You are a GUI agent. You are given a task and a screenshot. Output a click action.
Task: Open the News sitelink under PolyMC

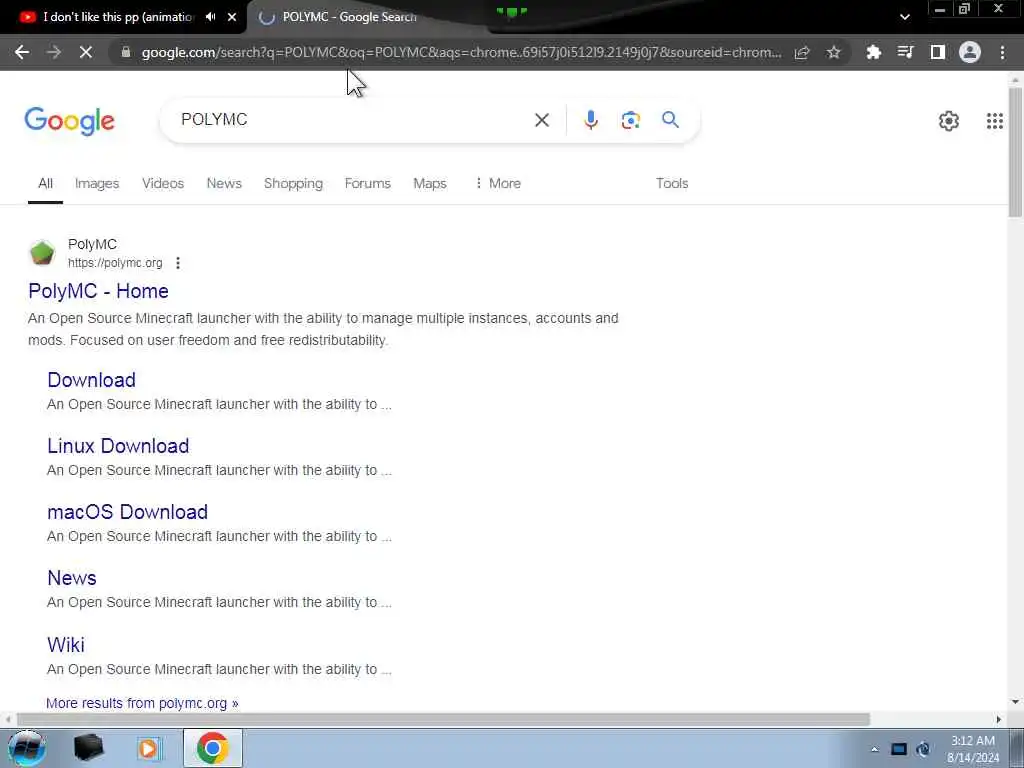(x=72, y=578)
